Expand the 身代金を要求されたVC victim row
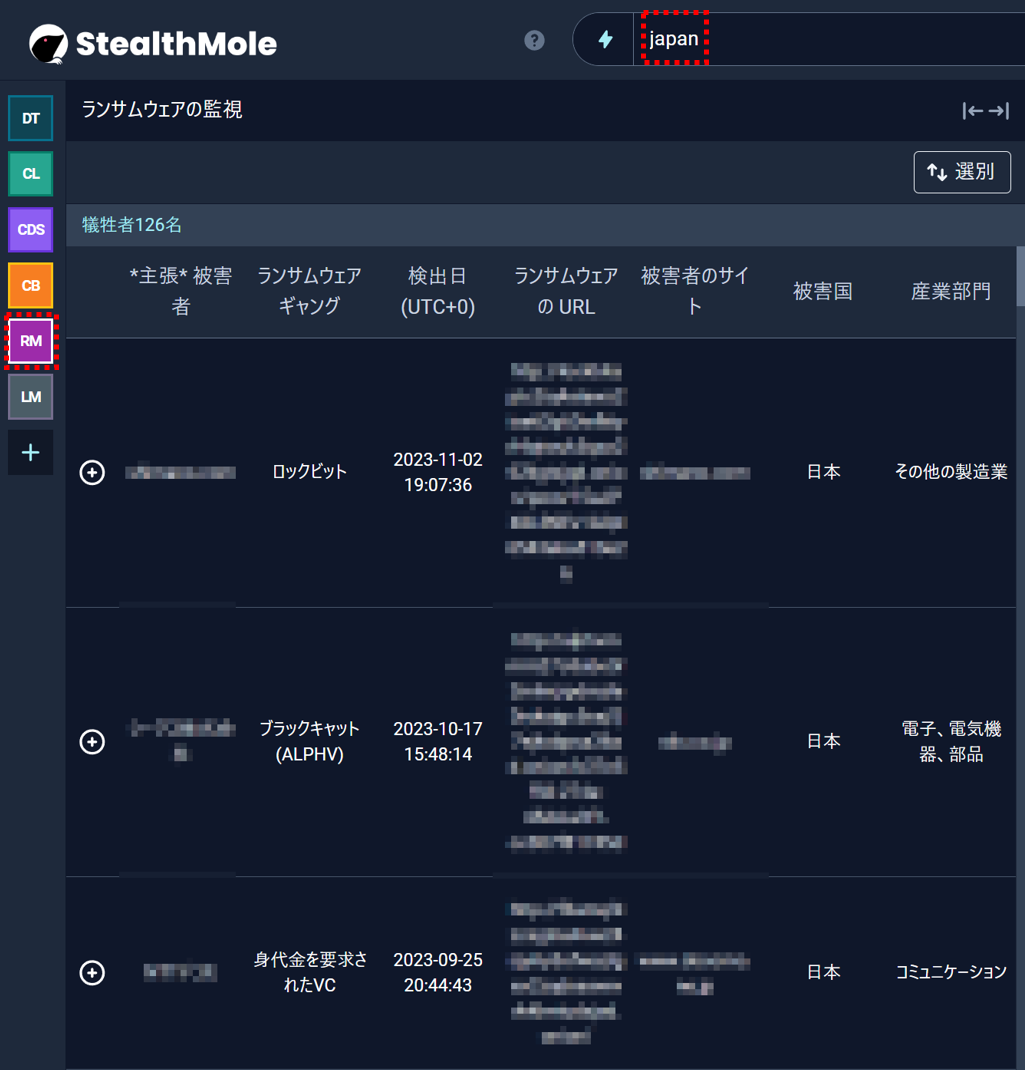Viewport: 1025px width, 1070px height. 92,972
